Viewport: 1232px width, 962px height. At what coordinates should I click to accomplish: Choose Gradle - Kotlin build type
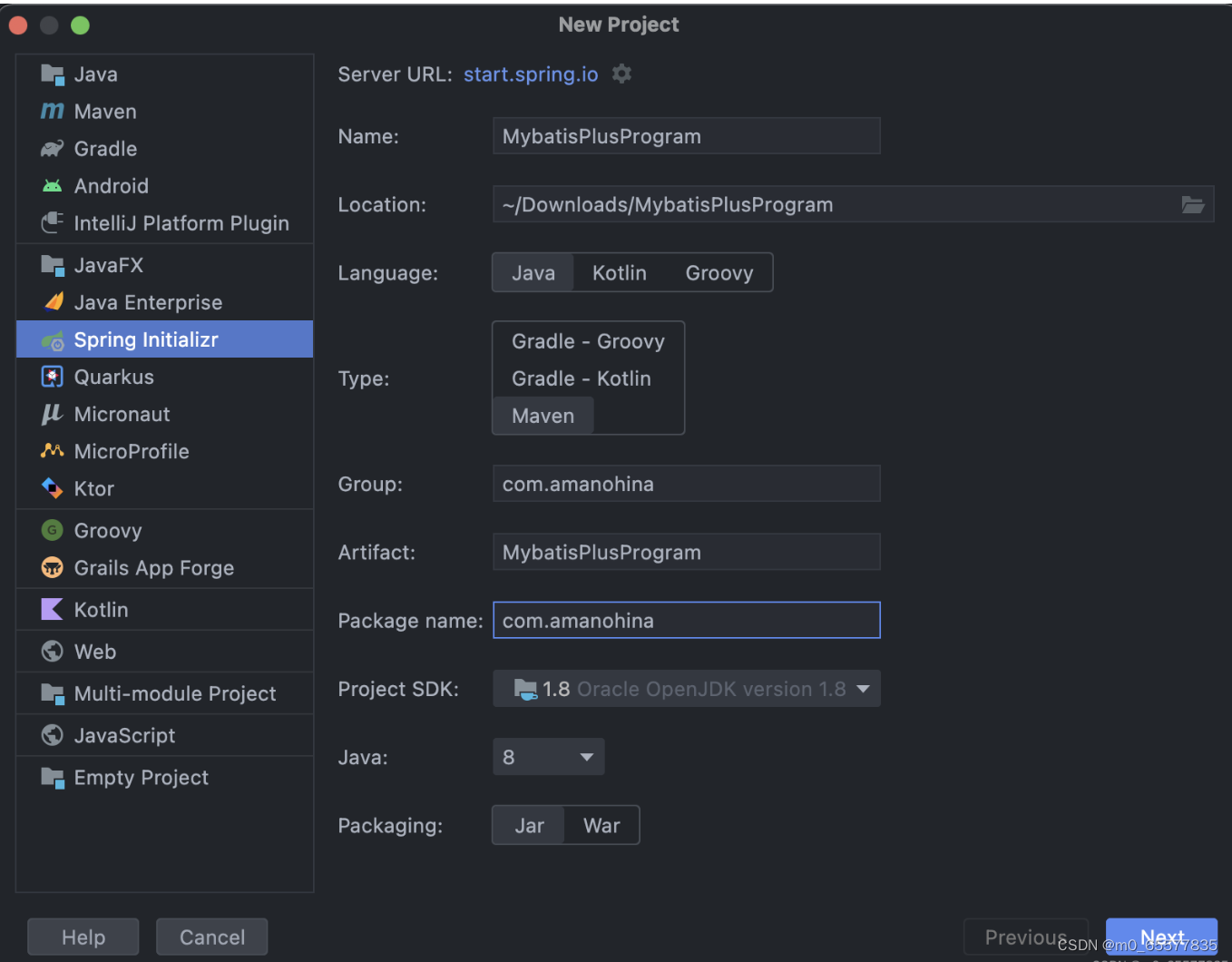pyautogui.click(x=582, y=378)
